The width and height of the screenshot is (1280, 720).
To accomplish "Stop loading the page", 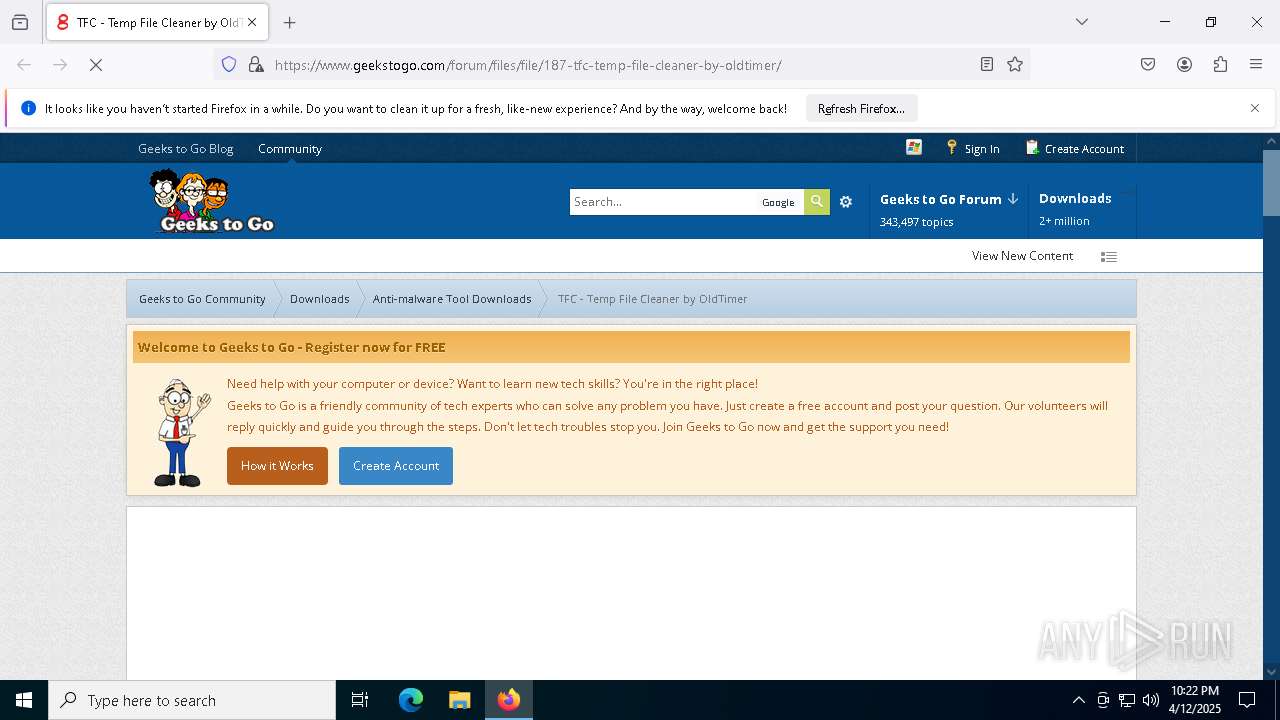I will (x=96, y=65).
